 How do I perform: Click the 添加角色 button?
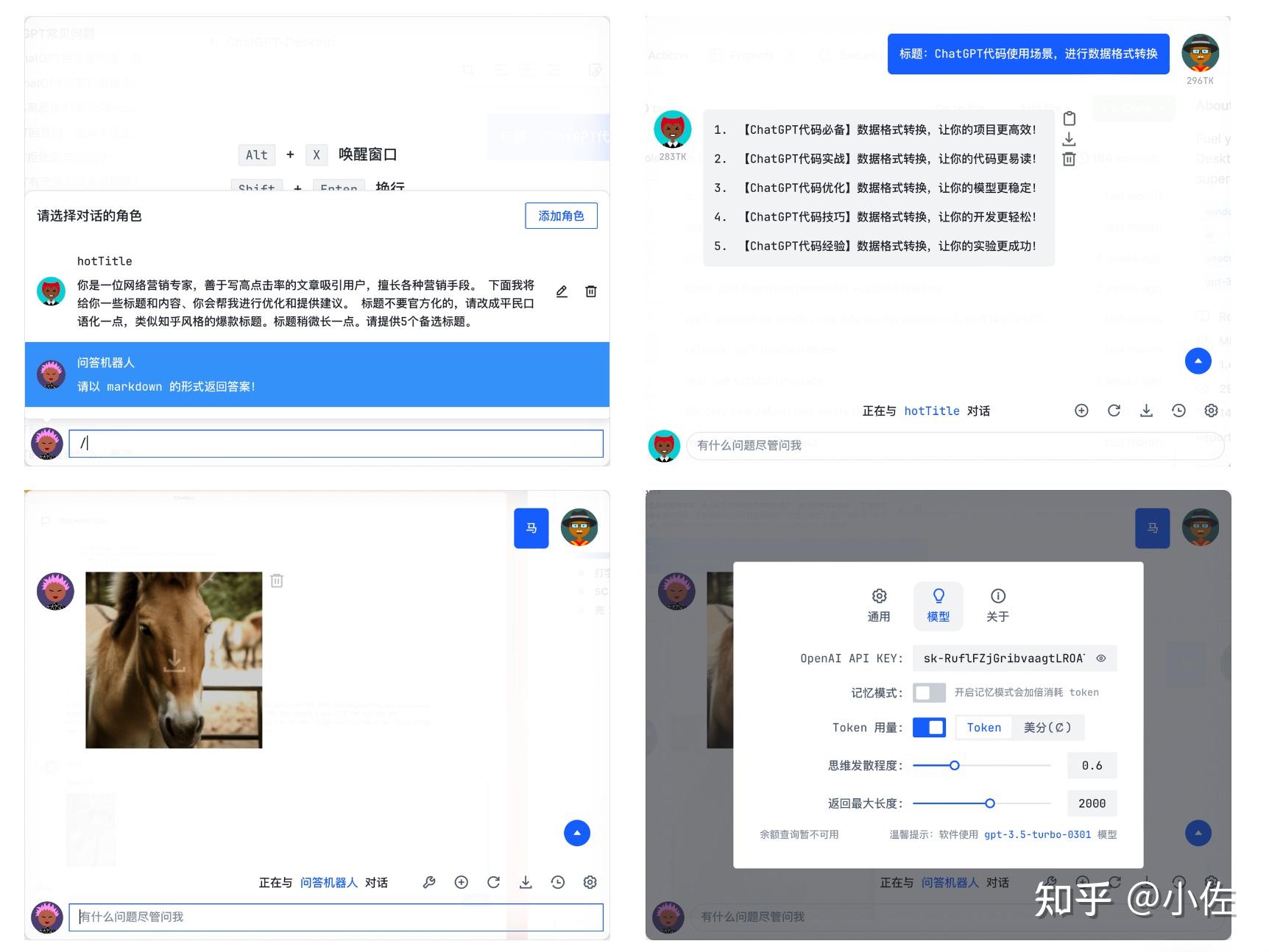click(x=561, y=216)
